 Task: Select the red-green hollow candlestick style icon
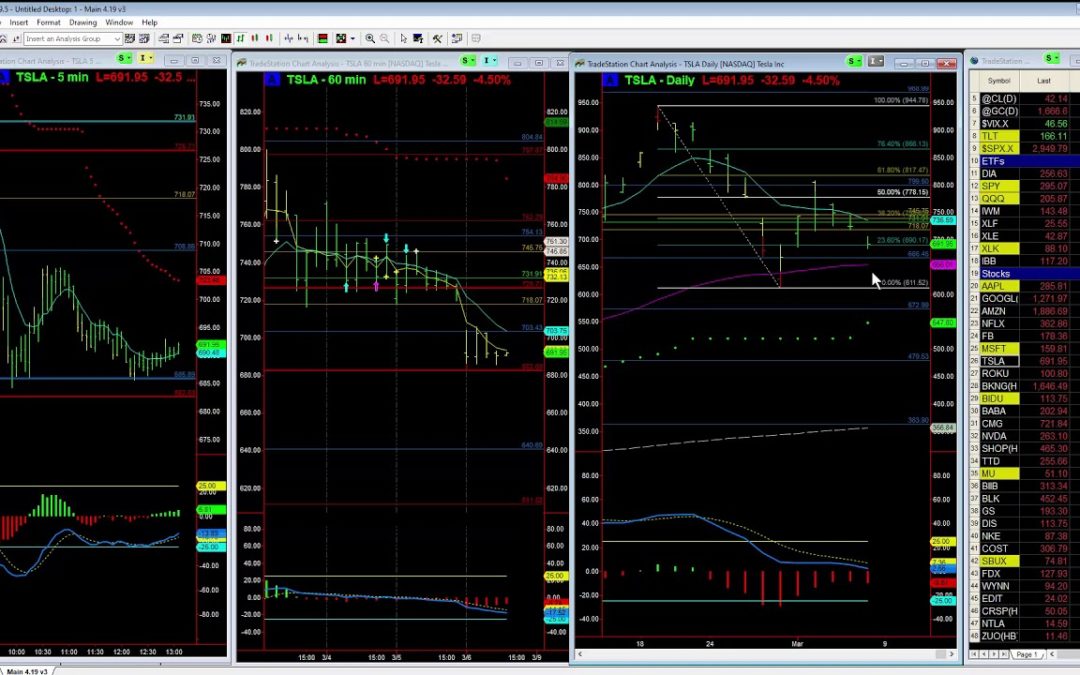pyautogui.click(x=269, y=39)
